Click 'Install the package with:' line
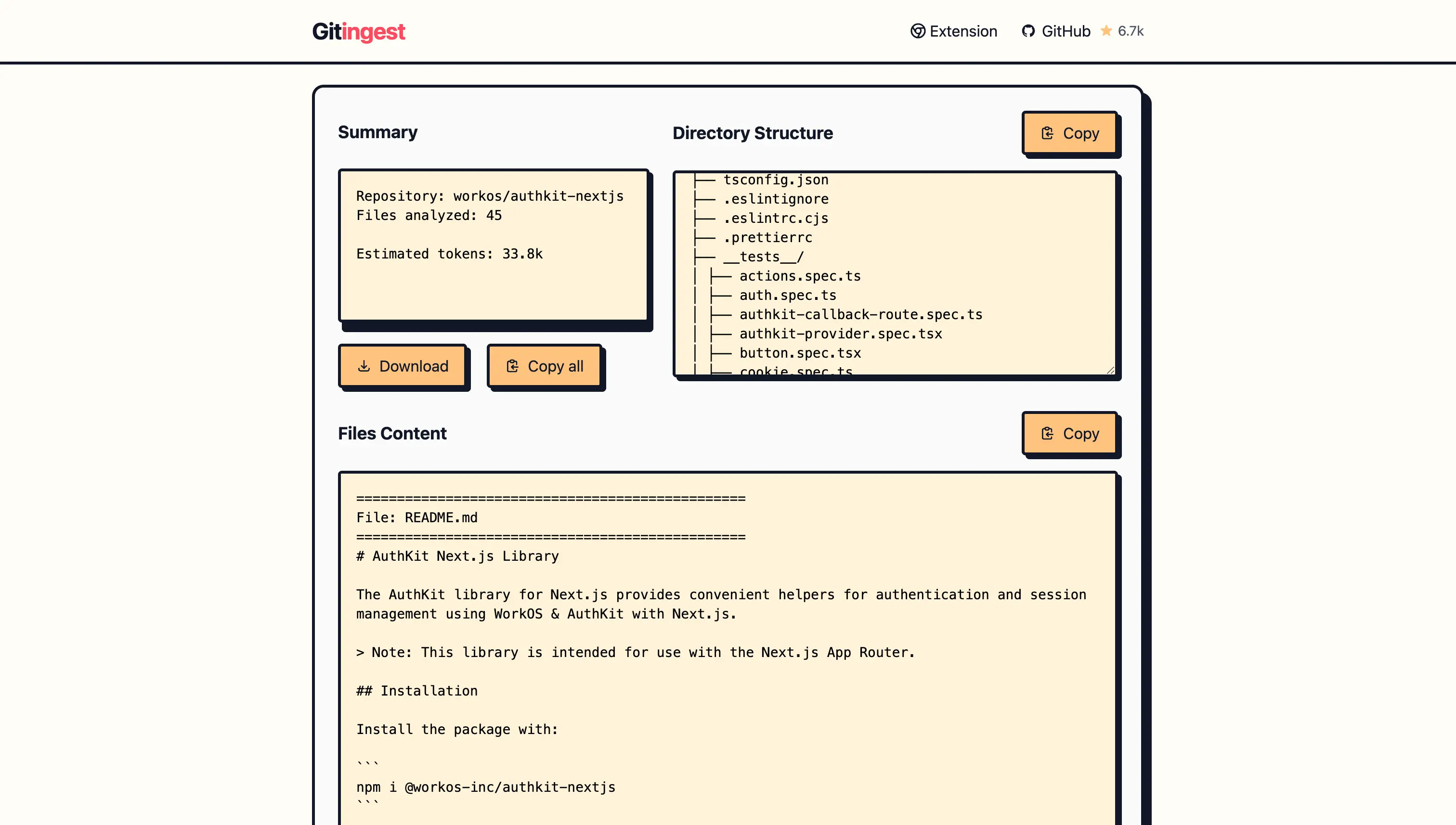 [457, 730]
